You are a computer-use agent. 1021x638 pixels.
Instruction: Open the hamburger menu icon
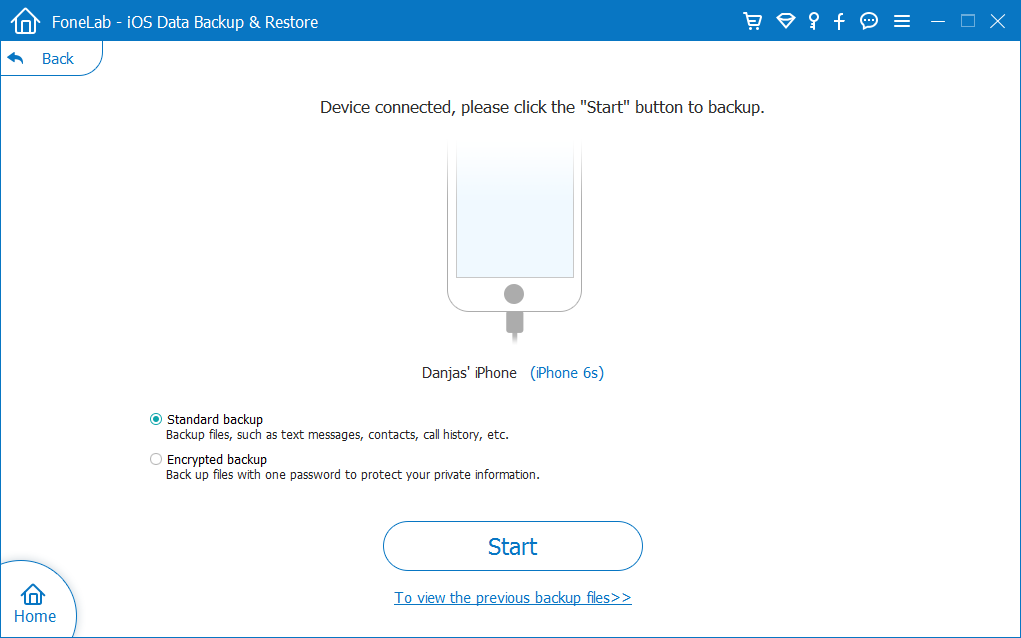902,21
